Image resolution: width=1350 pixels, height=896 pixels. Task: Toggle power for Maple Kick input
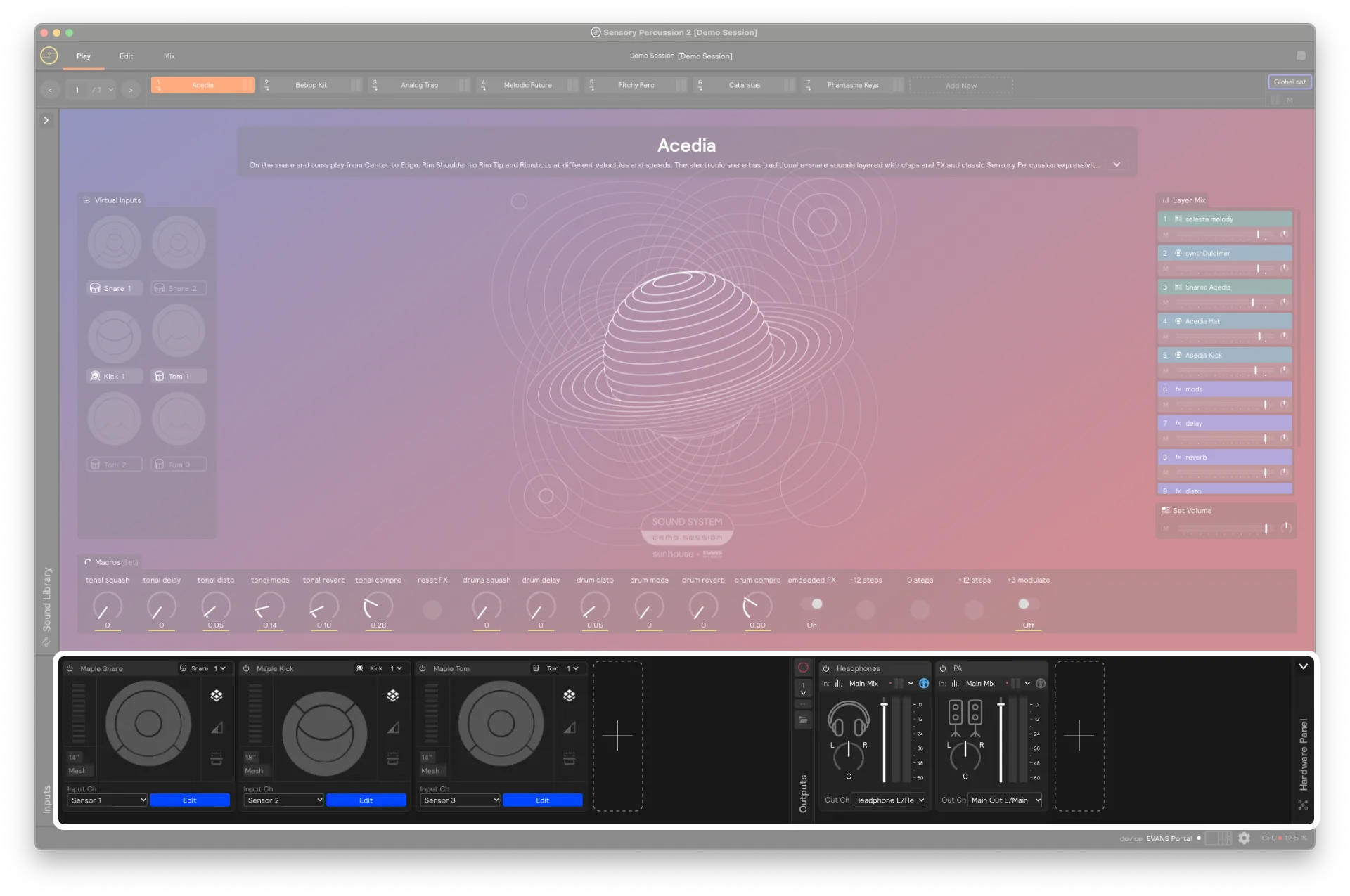tap(246, 668)
